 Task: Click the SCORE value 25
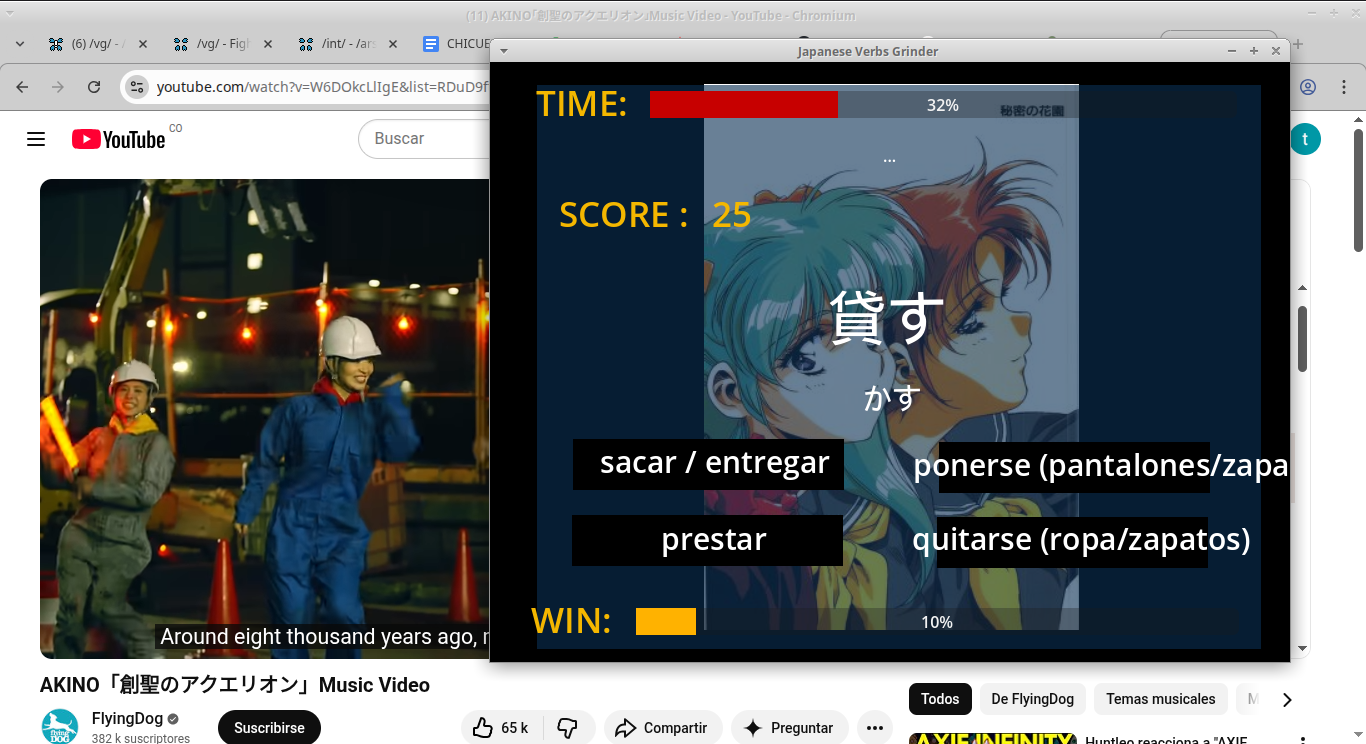[731, 215]
